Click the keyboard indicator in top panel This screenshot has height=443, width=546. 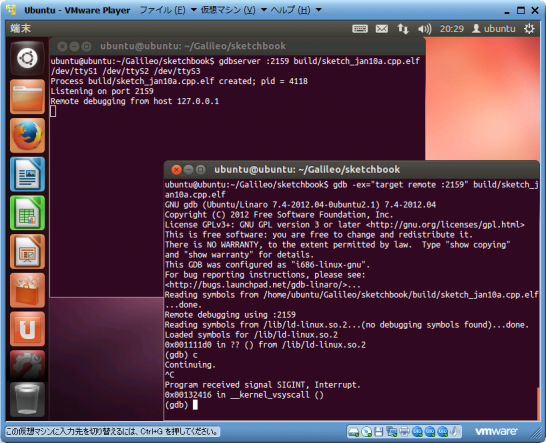point(360,29)
